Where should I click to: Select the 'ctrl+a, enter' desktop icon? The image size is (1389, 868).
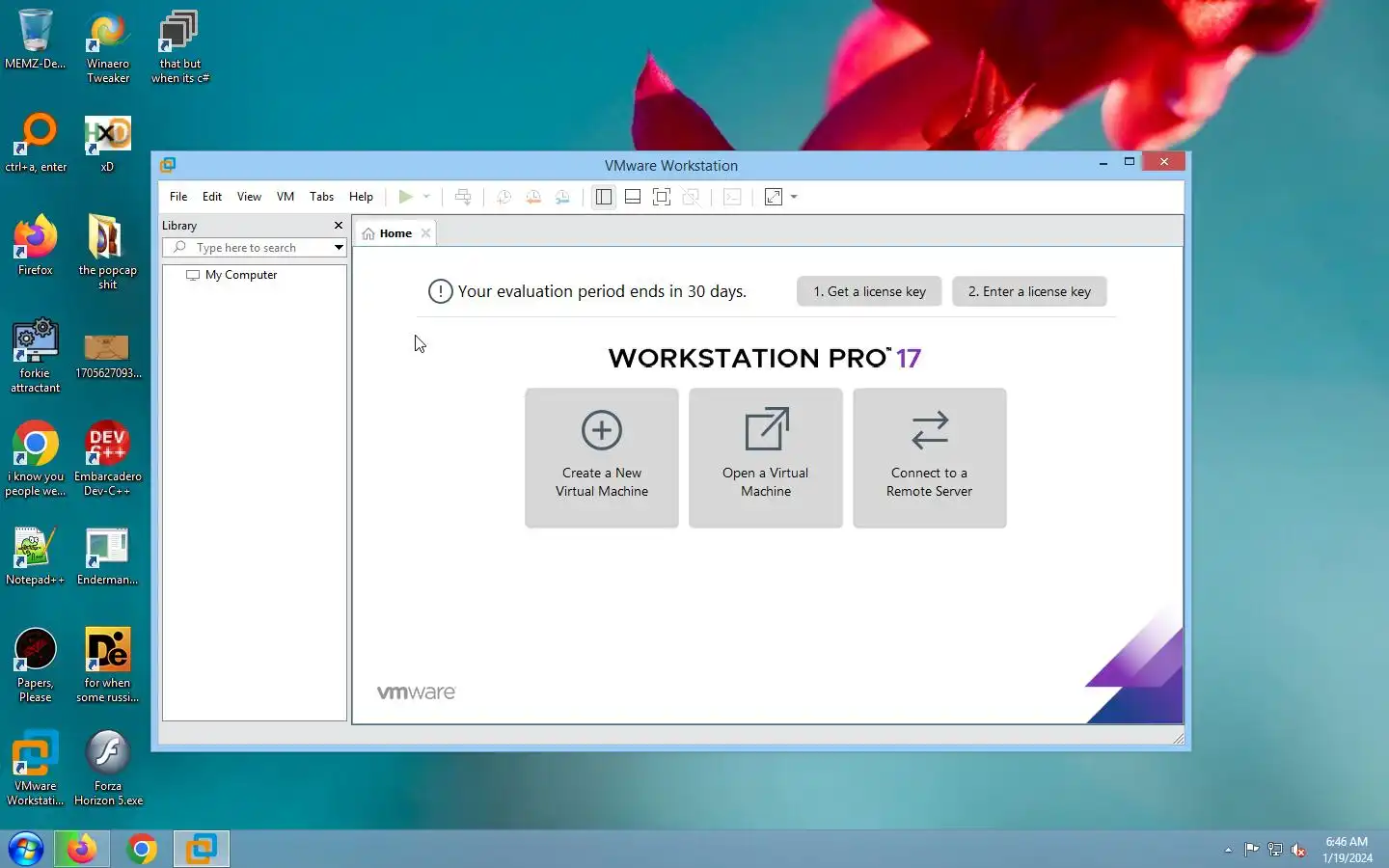[36, 143]
